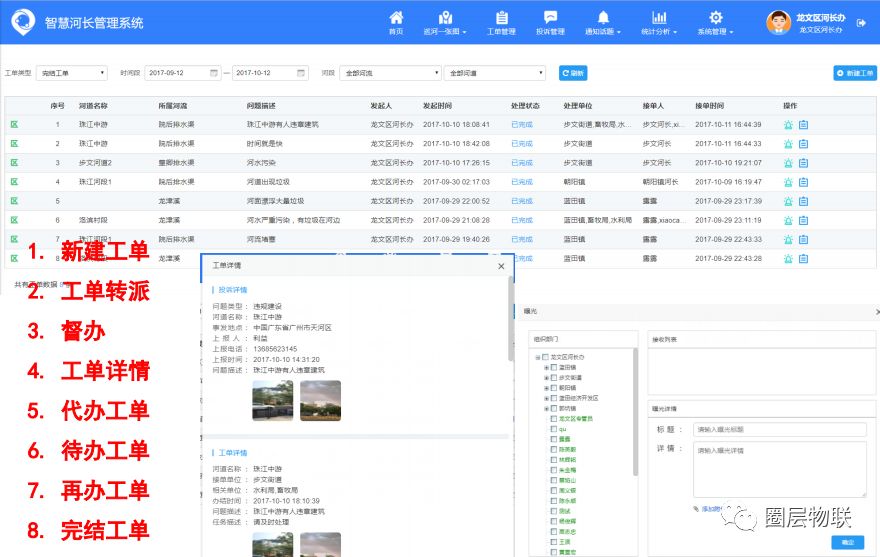Open the calendar icon for end date 2017-10-12
The image size is (880, 557).
pyautogui.click(x=301, y=73)
